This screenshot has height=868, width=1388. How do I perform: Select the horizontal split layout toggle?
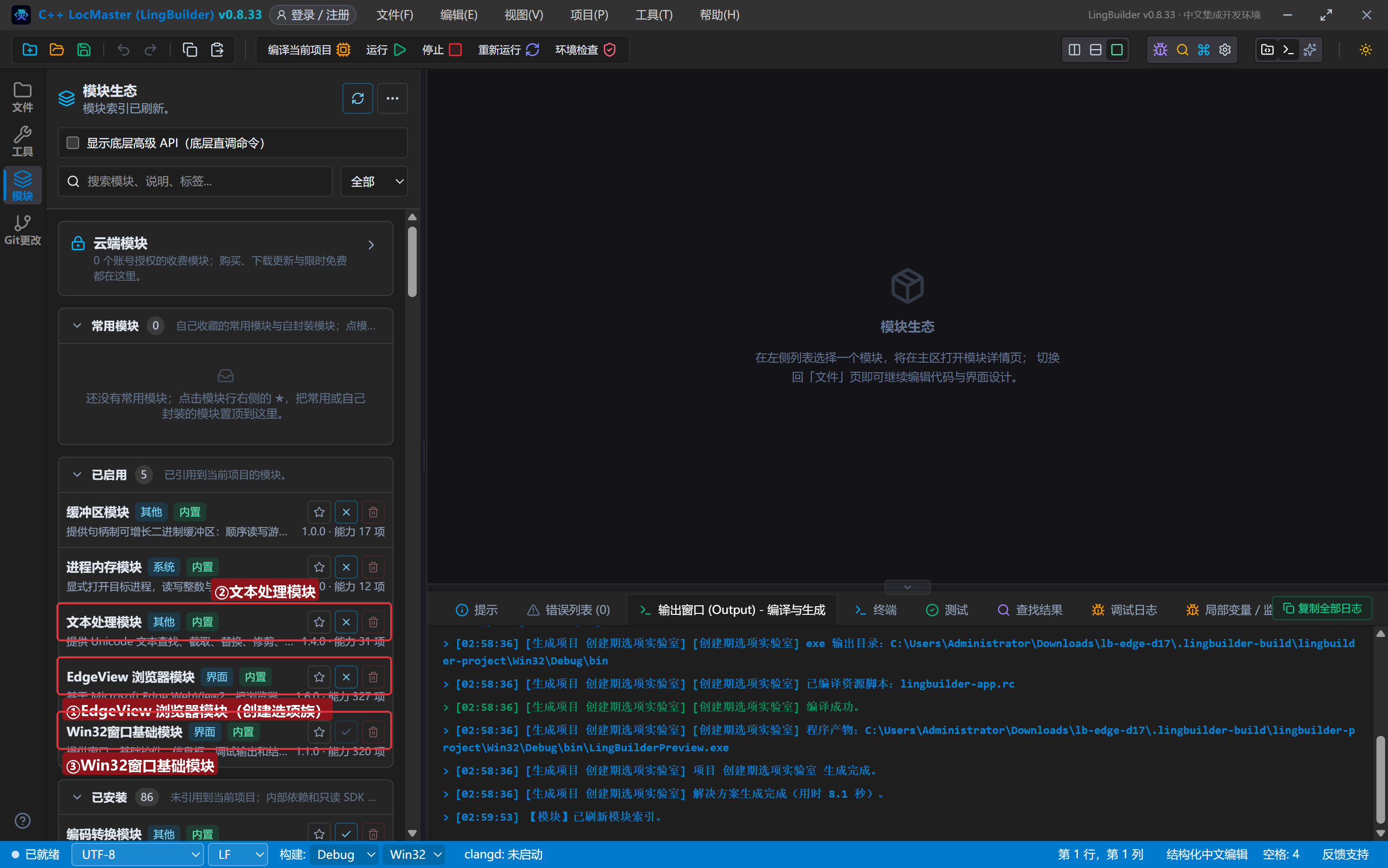coord(1095,50)
